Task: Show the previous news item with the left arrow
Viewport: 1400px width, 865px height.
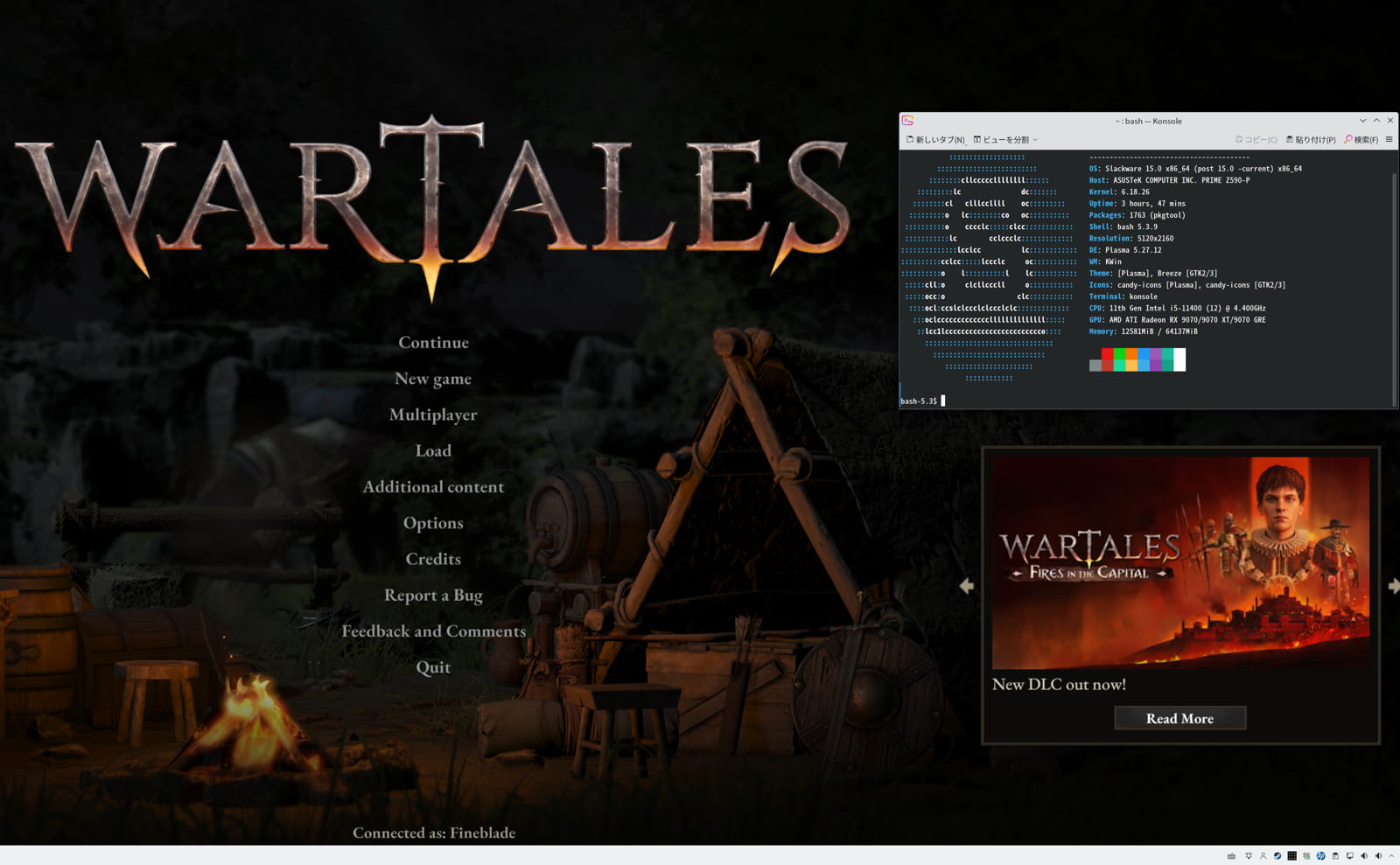Action: (966, 586)
